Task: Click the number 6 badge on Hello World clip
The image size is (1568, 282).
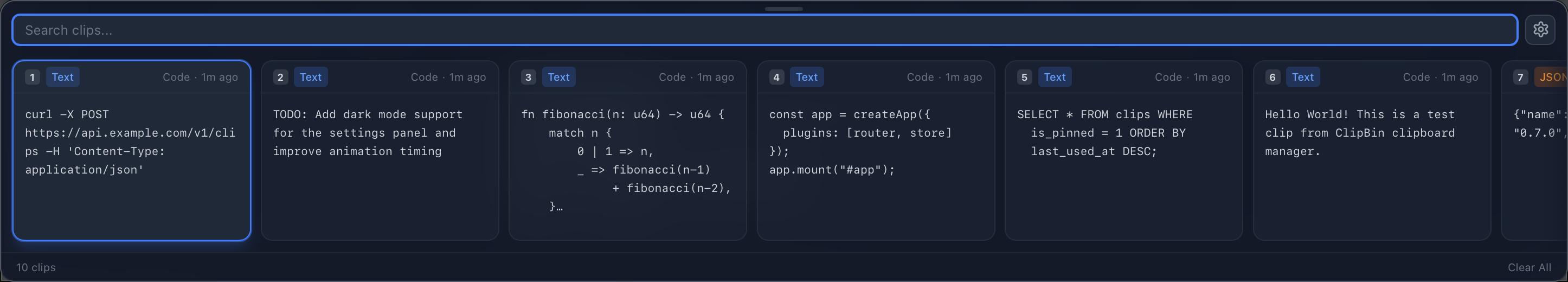Action: (x=1272, y=78)
